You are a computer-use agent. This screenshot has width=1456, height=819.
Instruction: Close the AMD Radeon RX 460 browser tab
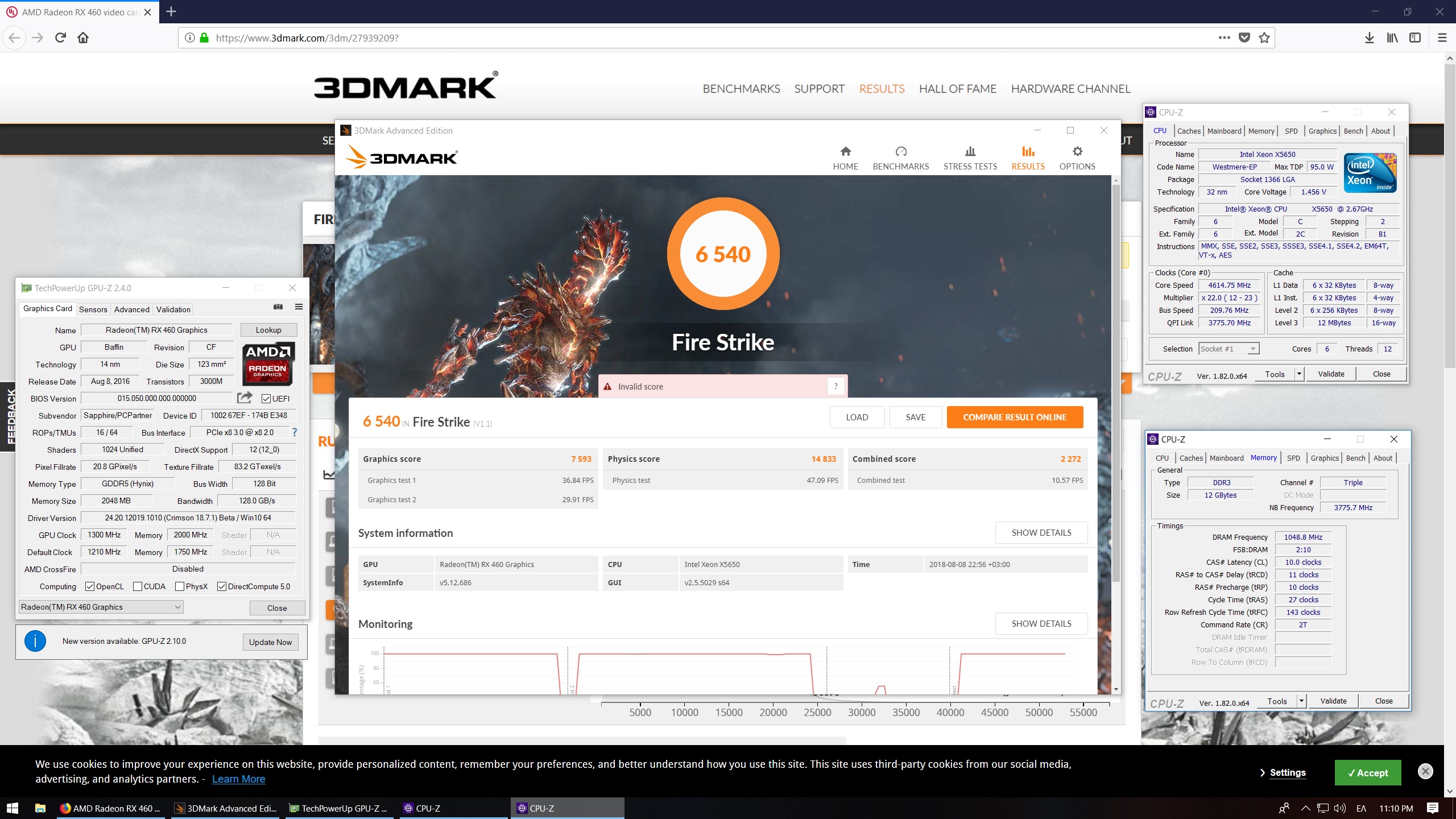(147, 12)
